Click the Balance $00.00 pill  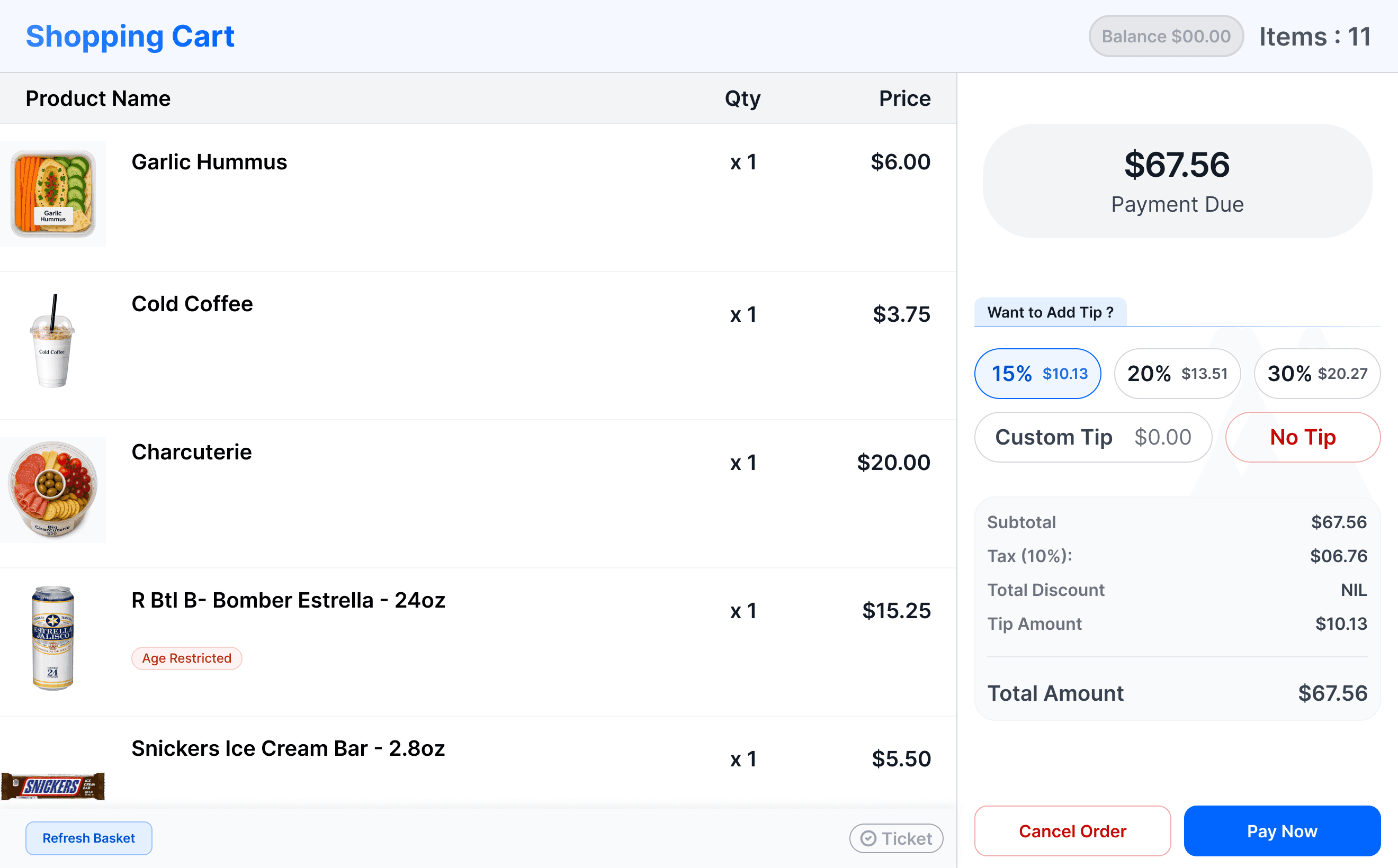pos(1166,36)
